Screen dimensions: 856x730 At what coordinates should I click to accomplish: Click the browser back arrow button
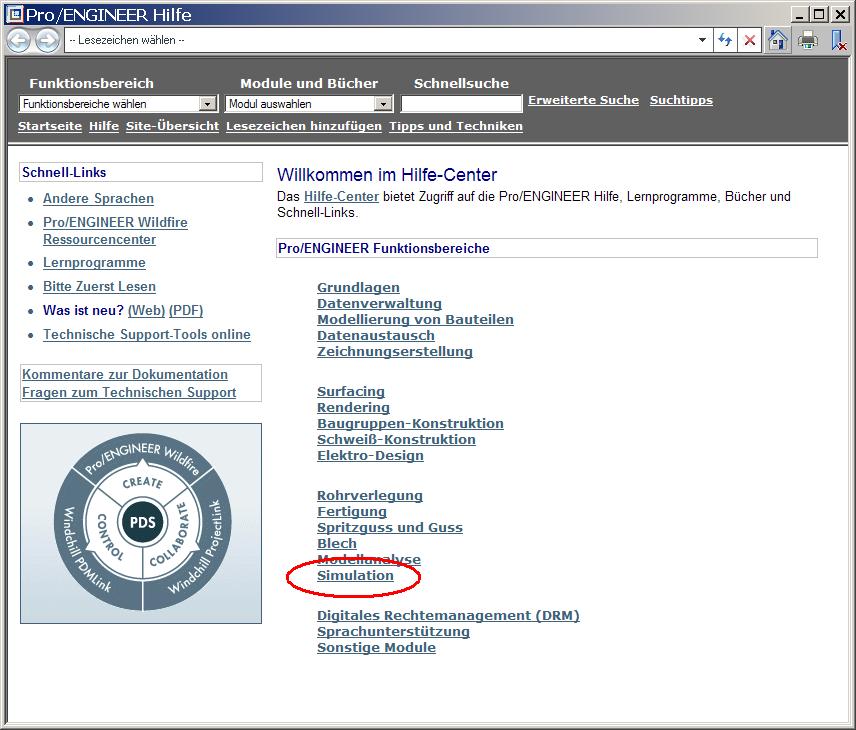18,40
